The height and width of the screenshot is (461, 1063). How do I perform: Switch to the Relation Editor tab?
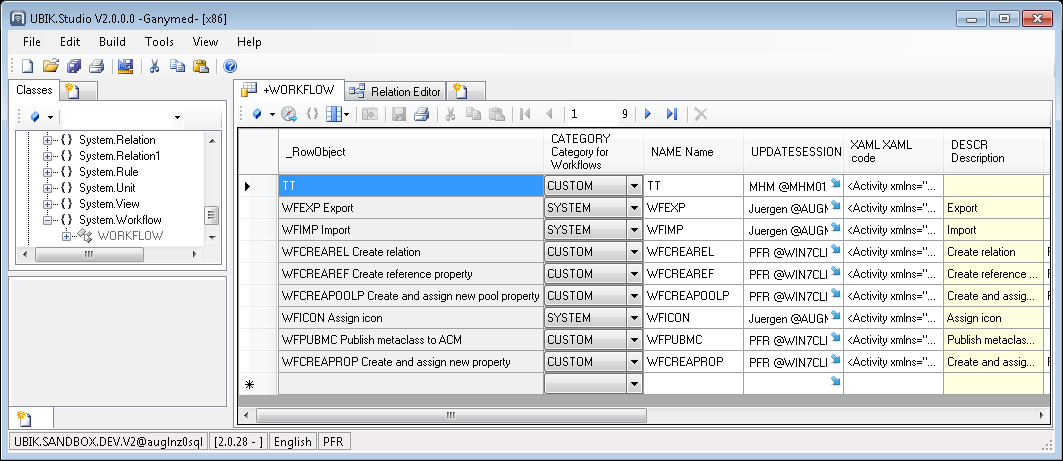pos(396,91)
